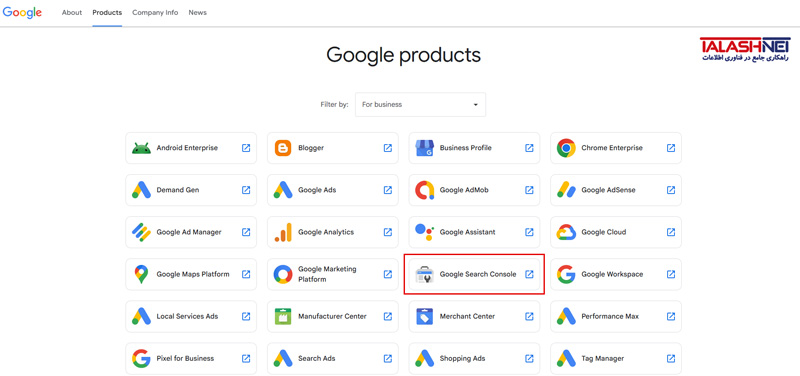
Task: Open the Search Ads link text
Action: (x=317, y=359)
